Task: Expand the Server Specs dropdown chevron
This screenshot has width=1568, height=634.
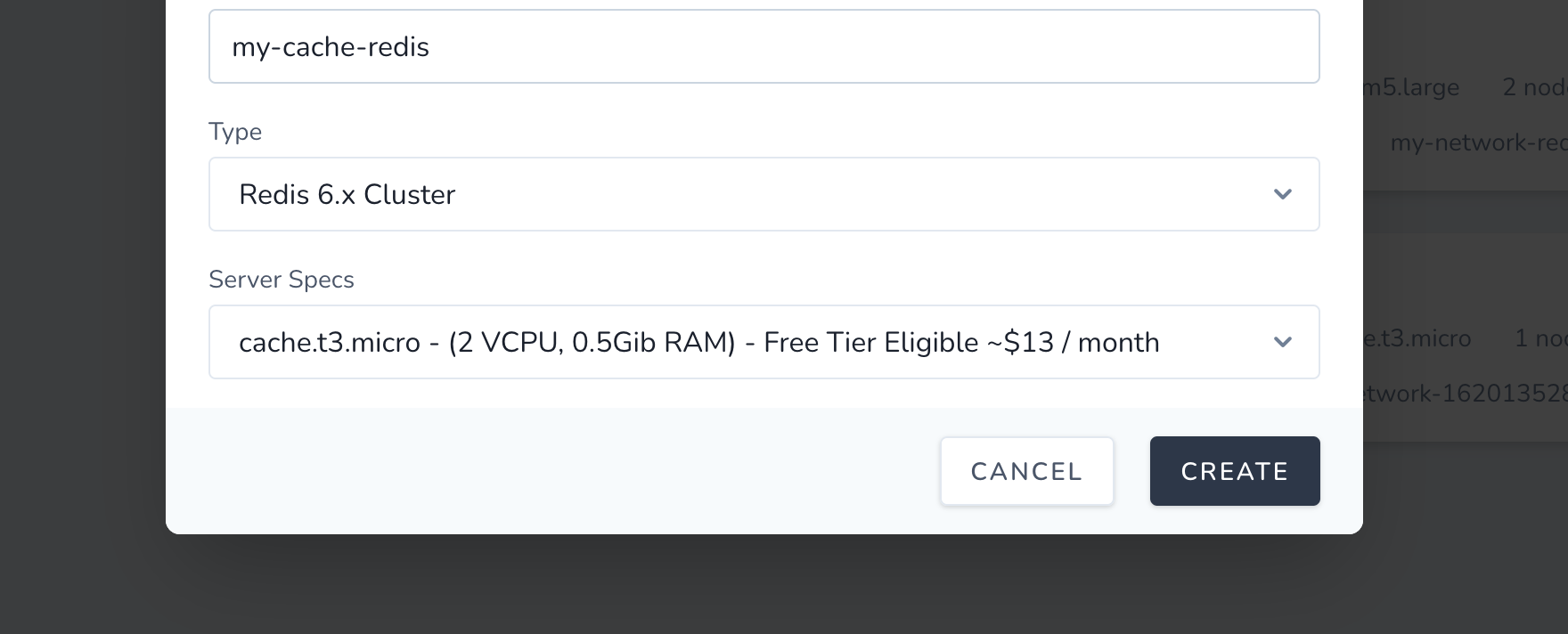Action: tap(1283, 342)
